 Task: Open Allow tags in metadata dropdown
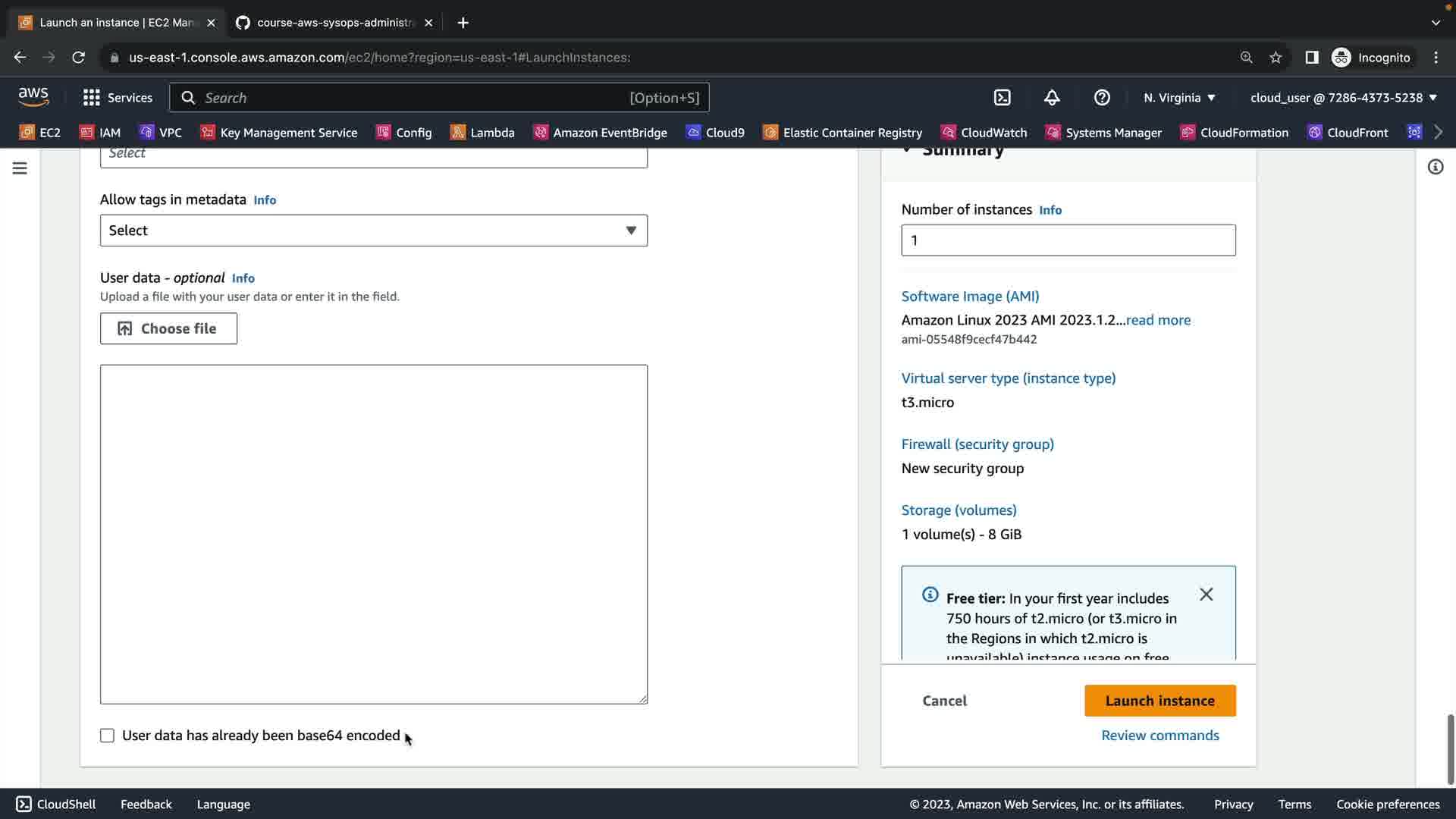point(373,231)
